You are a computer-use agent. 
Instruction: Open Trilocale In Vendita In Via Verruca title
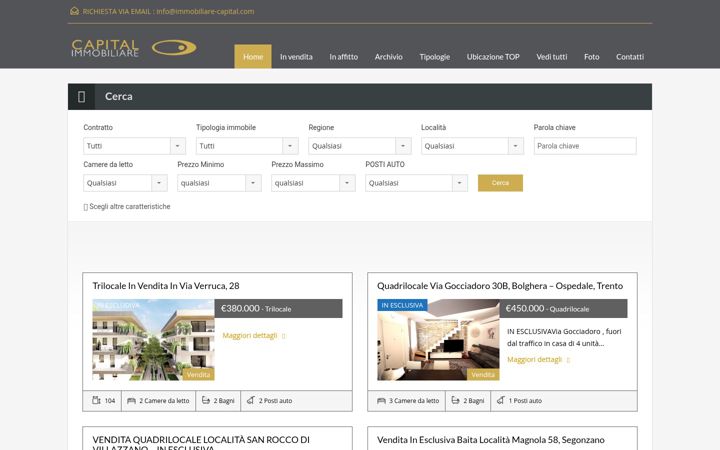click(166, 286)
